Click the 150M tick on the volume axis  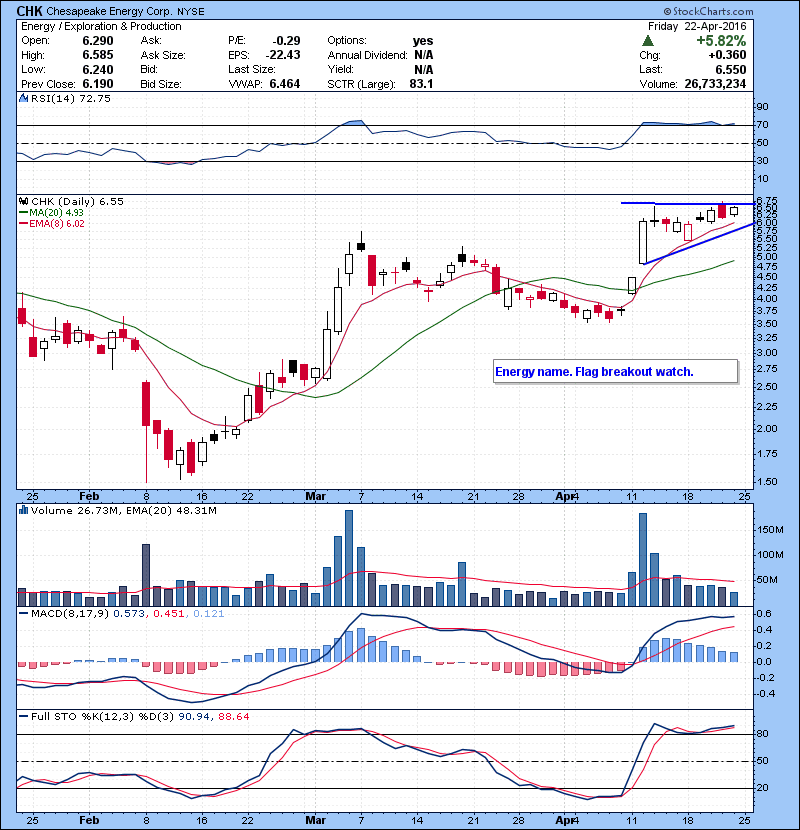[x=770, y=530]
